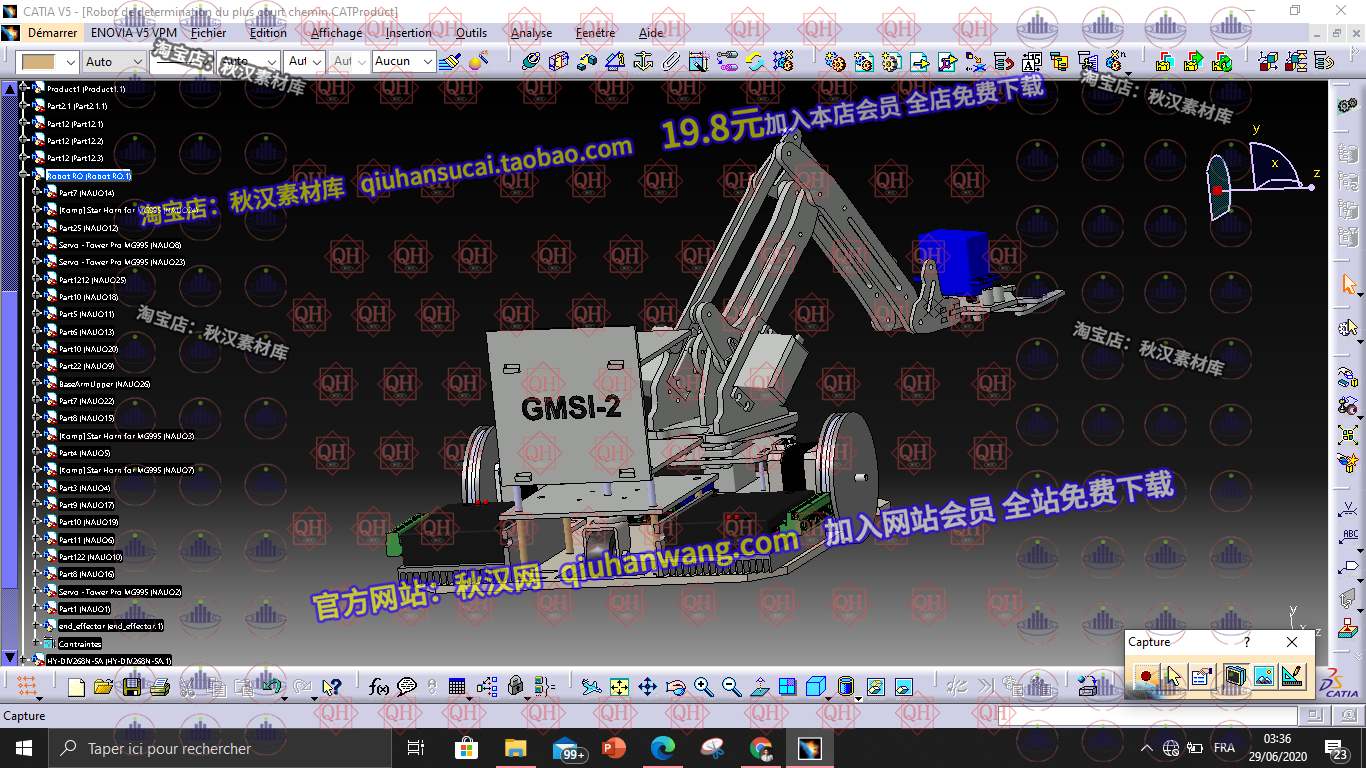This screenshot has width=1366, height=768.
Task: Click the Save diskette icon
Action: (x=131, y=687)
